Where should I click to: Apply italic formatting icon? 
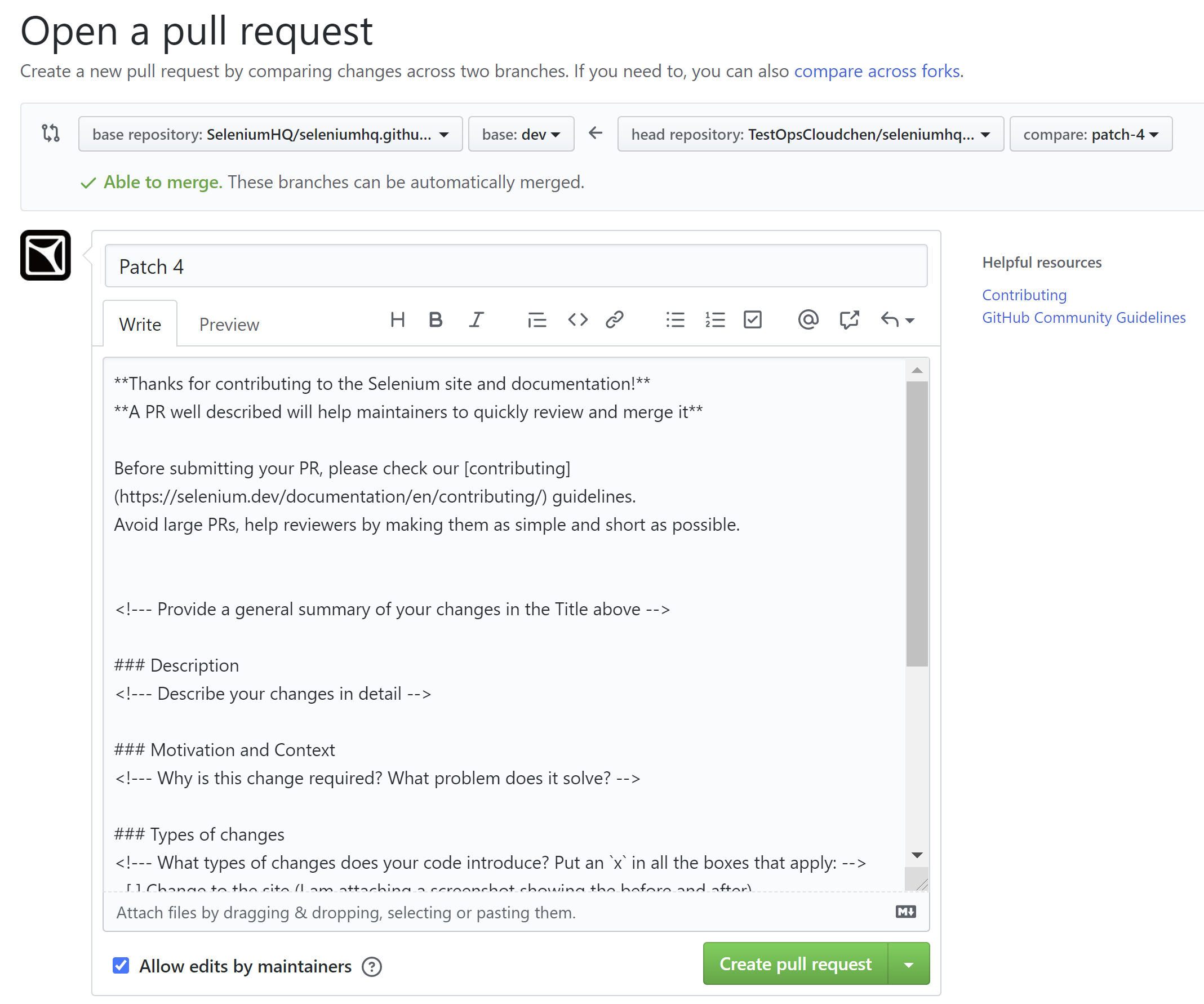click(476, 319)
